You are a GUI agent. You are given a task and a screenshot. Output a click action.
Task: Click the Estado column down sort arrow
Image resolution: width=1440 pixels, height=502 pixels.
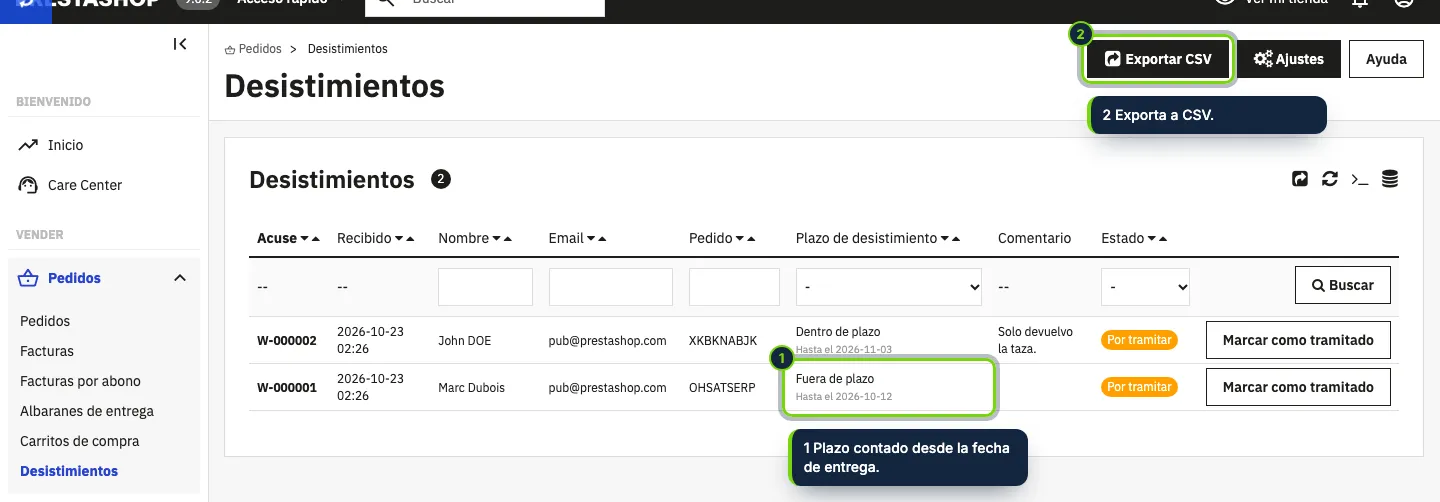tap(1151, 239)
